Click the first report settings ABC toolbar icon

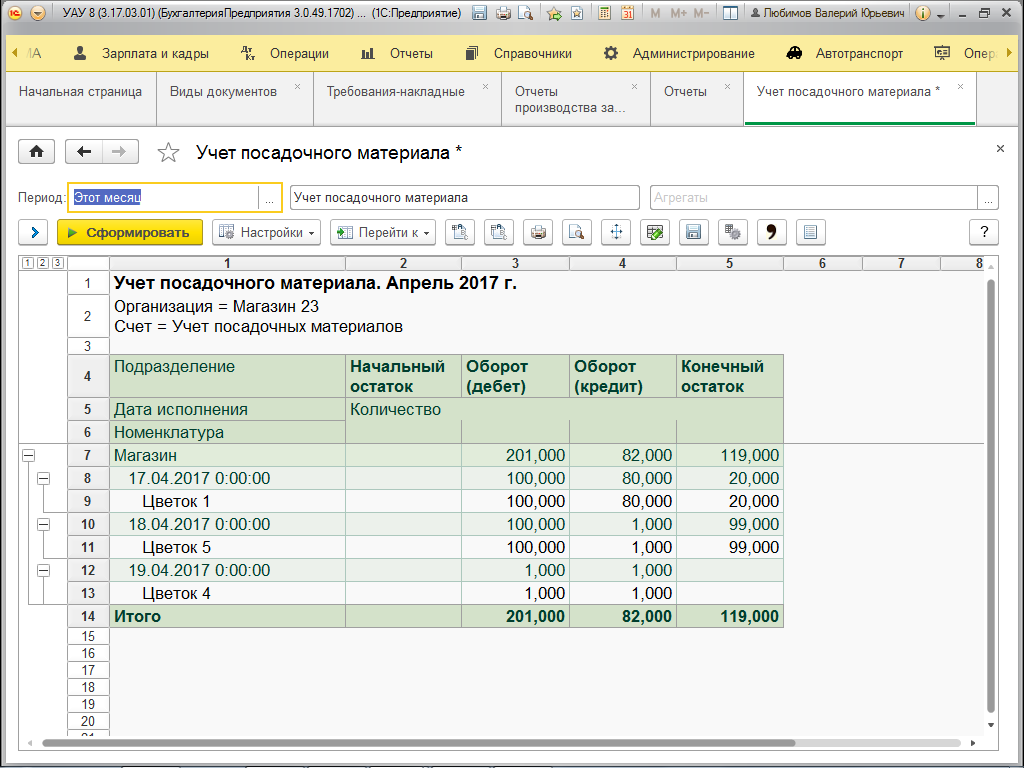click(460, 232)
